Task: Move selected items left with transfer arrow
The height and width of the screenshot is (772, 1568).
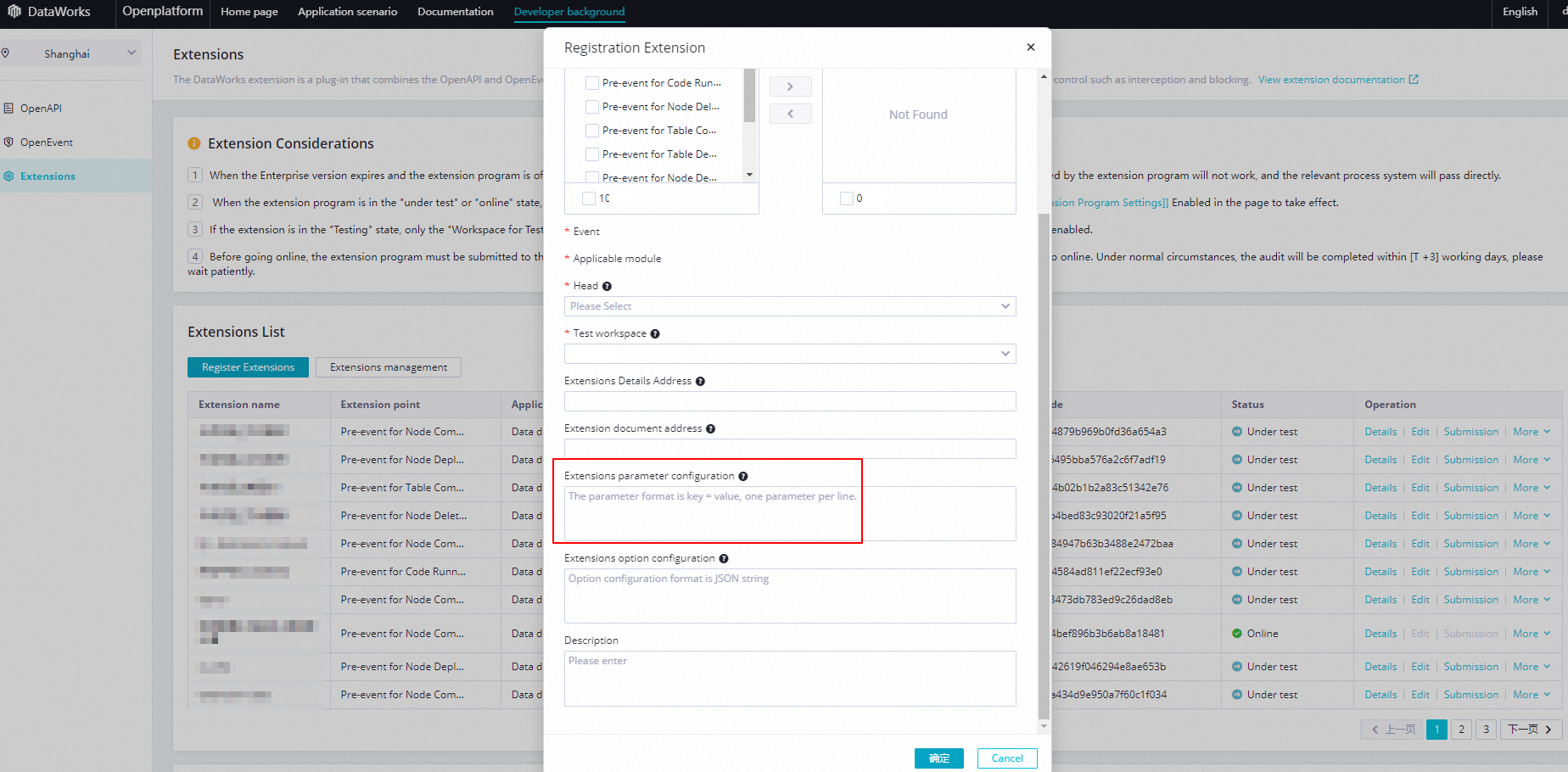Action: [790, 114]
